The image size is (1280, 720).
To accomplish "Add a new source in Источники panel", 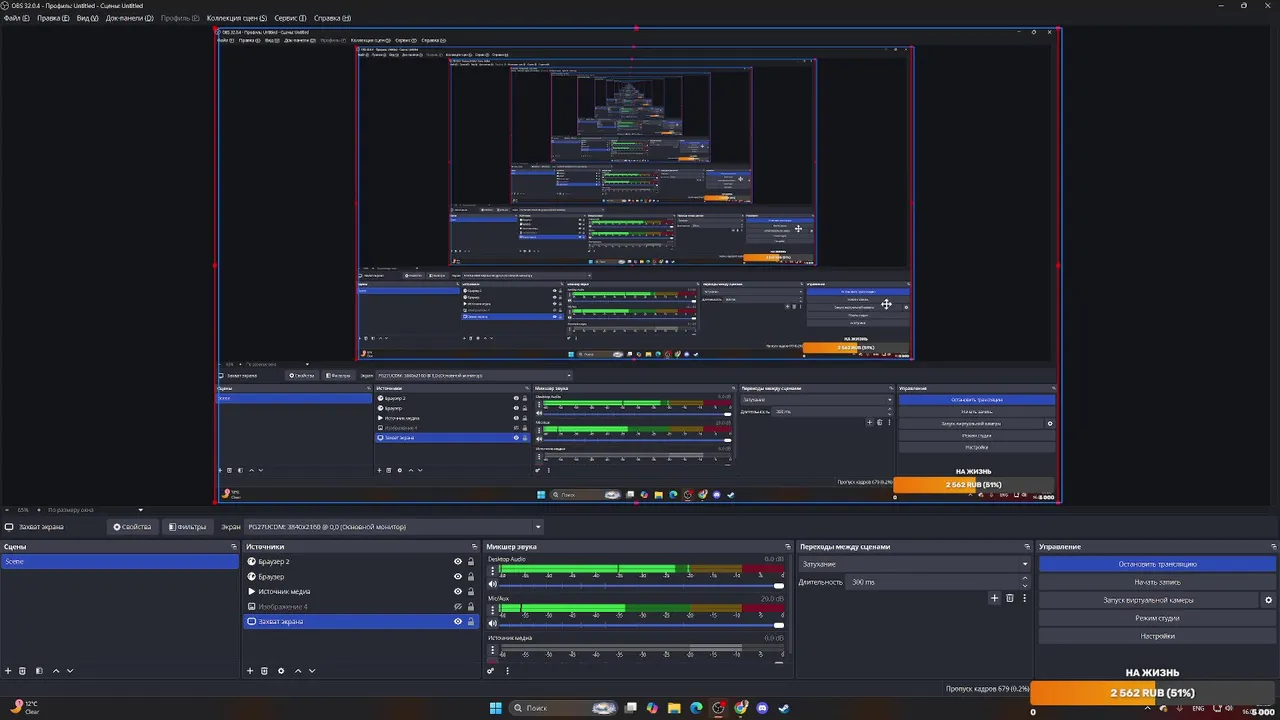I will (250, 671).
